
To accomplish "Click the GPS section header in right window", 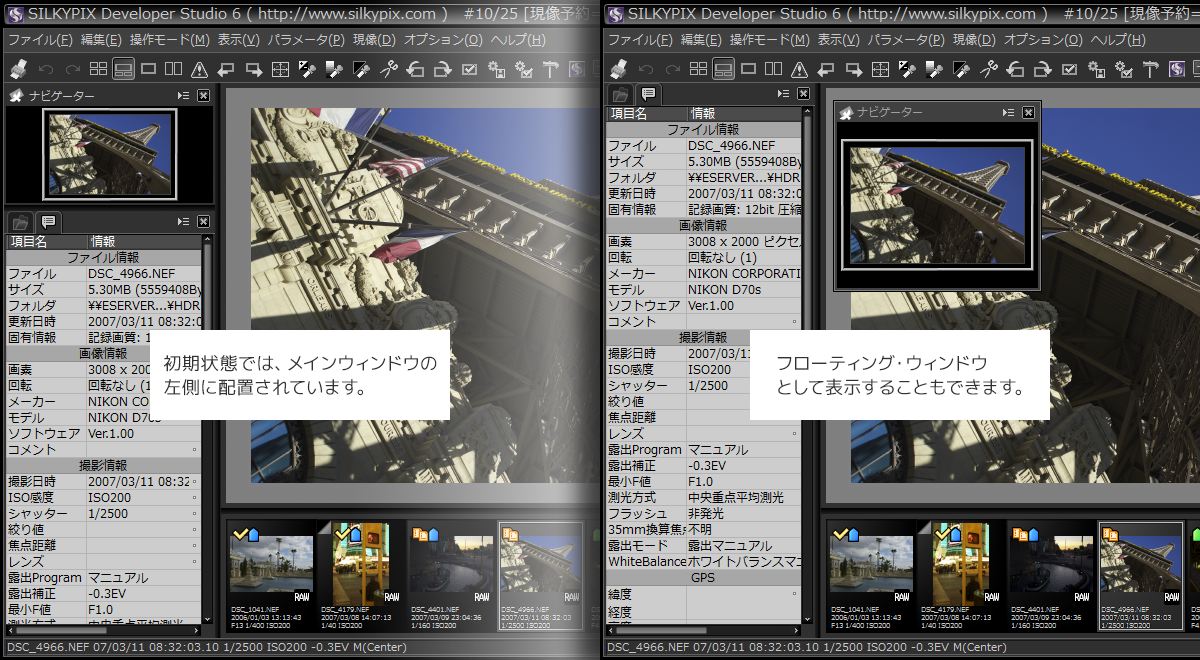I will 703,578.
